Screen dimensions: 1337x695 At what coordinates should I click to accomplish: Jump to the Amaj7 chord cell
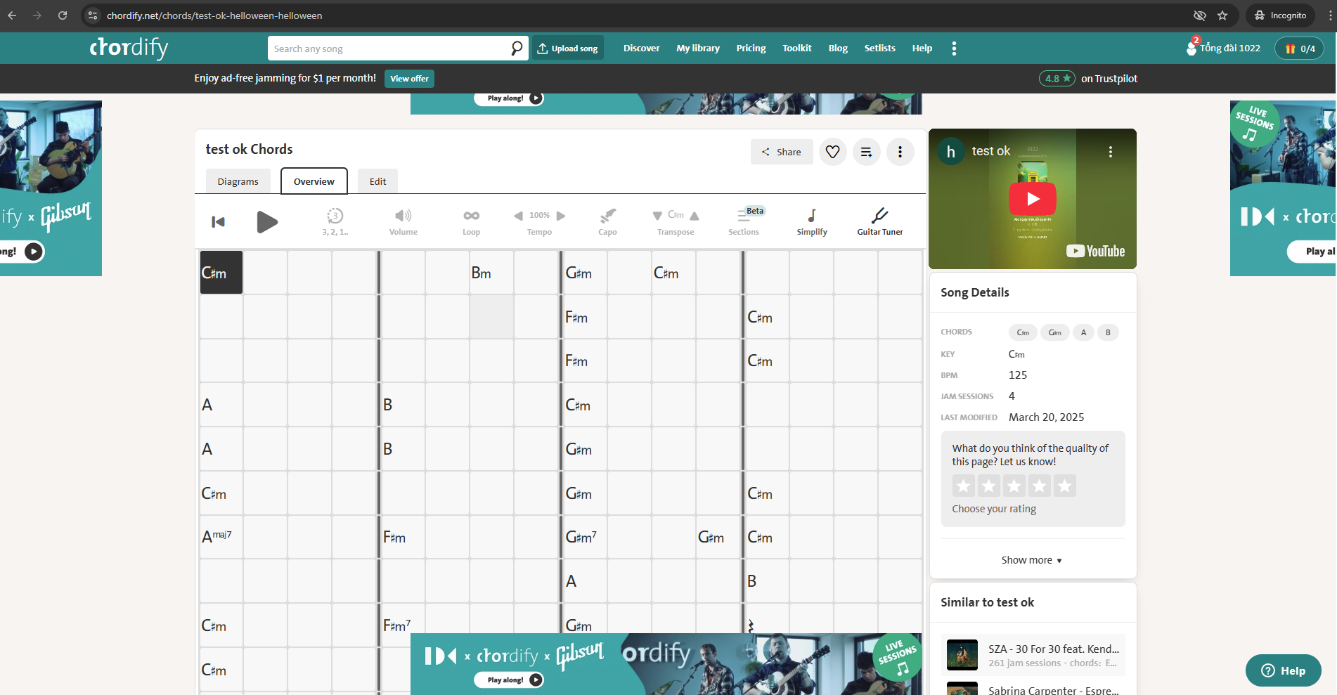click(221, 537)
